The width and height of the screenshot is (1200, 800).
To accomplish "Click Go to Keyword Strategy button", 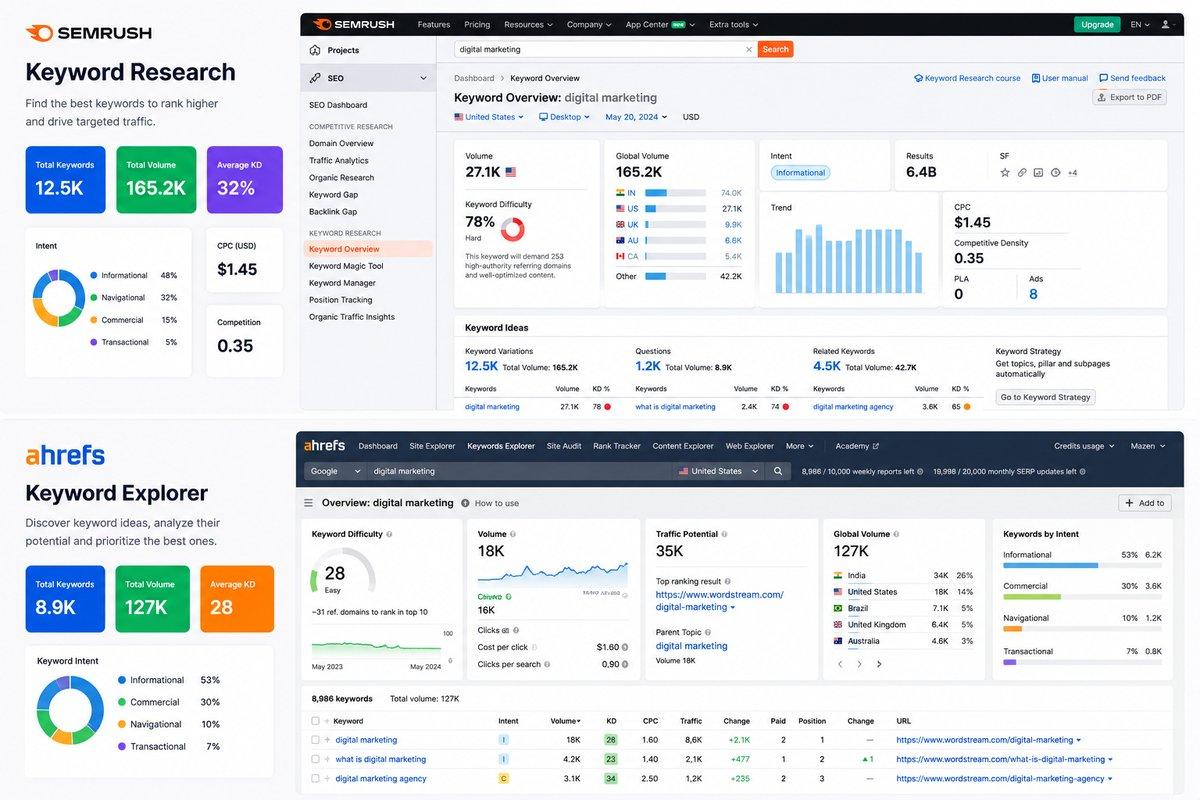I will [x=1045, y=397].
